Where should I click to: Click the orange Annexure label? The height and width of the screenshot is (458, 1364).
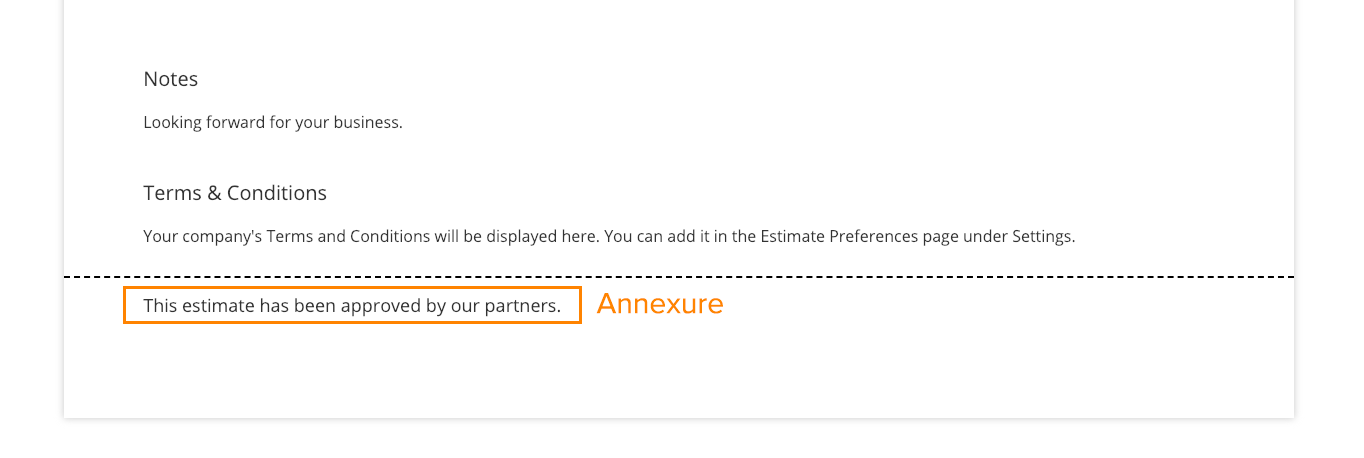click(660, 304)
